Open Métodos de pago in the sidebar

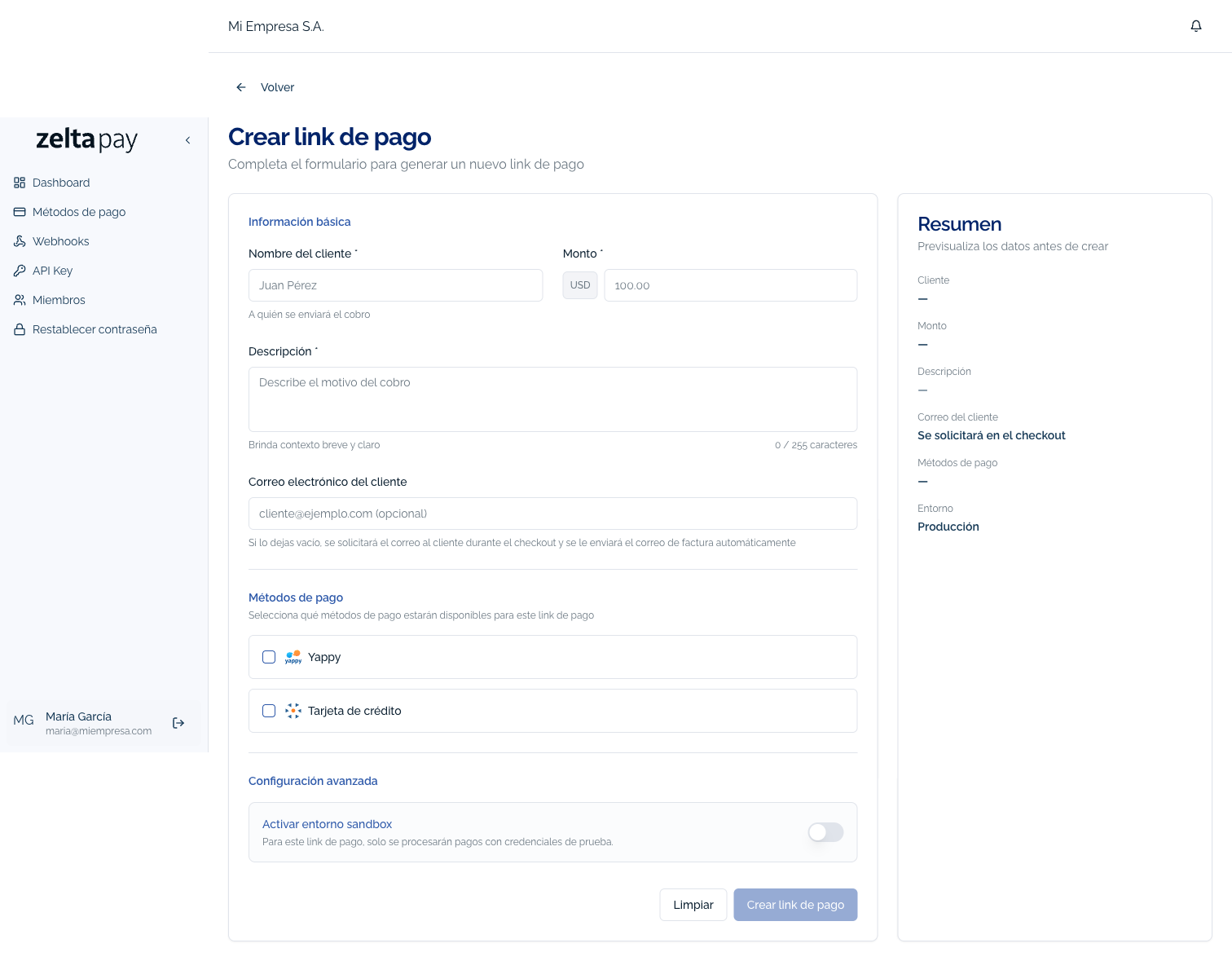click(79, 211)
